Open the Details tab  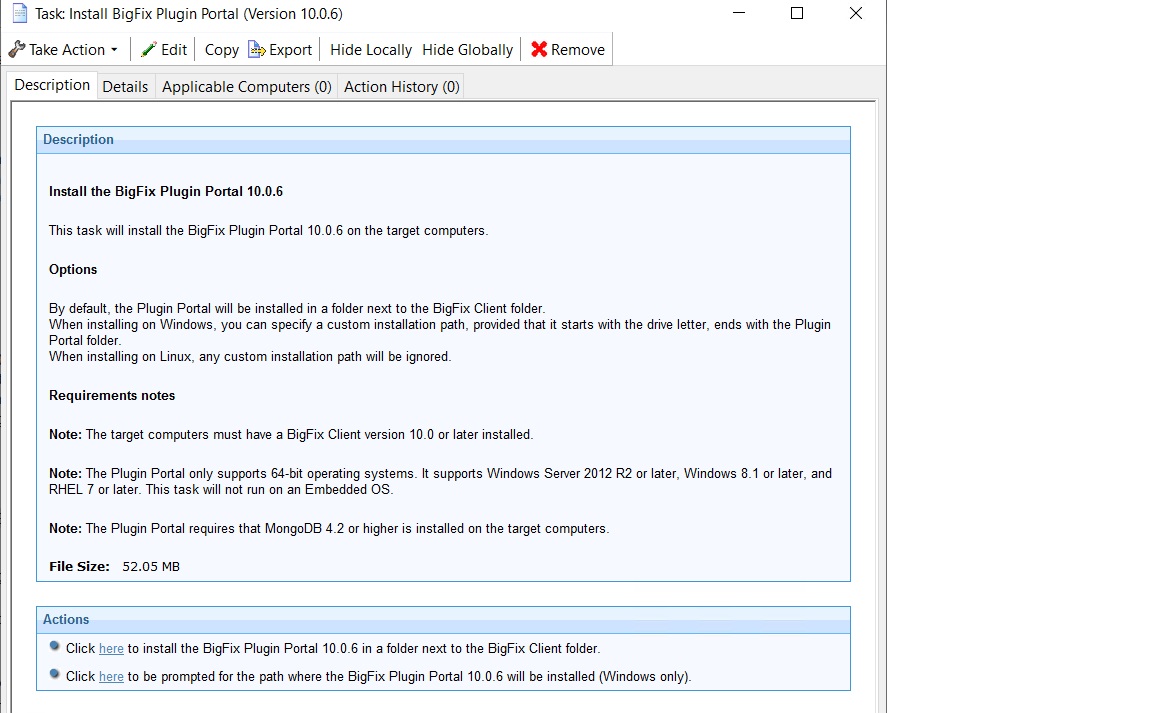[125, 87]
